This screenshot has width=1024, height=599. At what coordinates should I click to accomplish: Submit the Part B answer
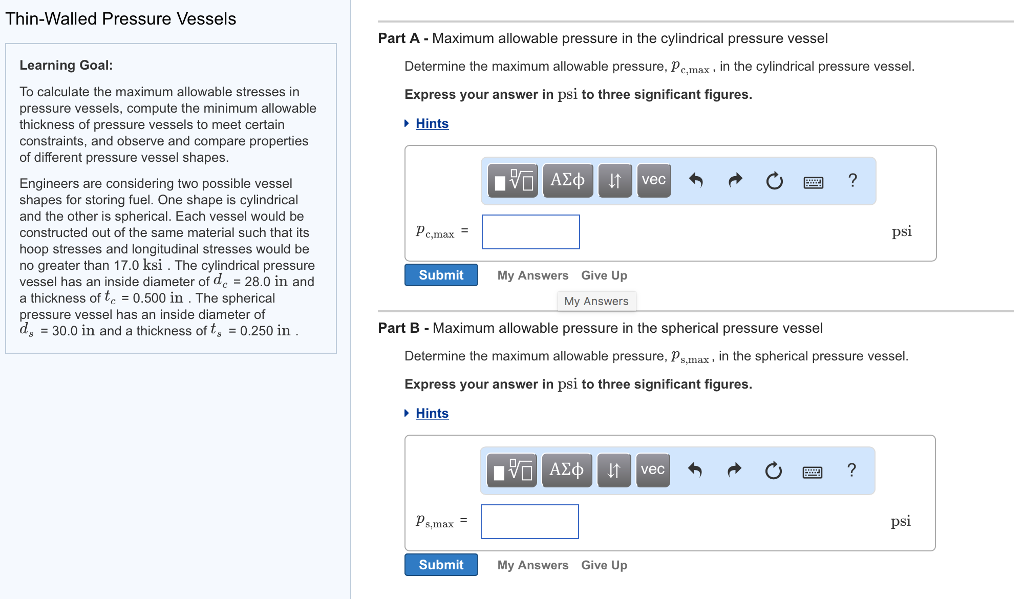tap(441, 565)
